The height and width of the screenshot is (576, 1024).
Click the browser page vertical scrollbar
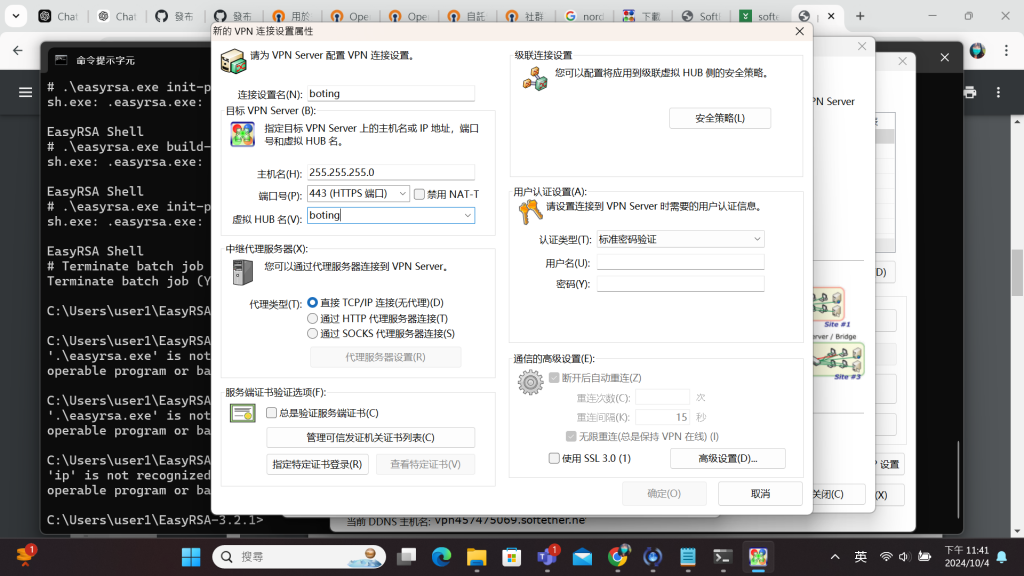[1017, 272]
